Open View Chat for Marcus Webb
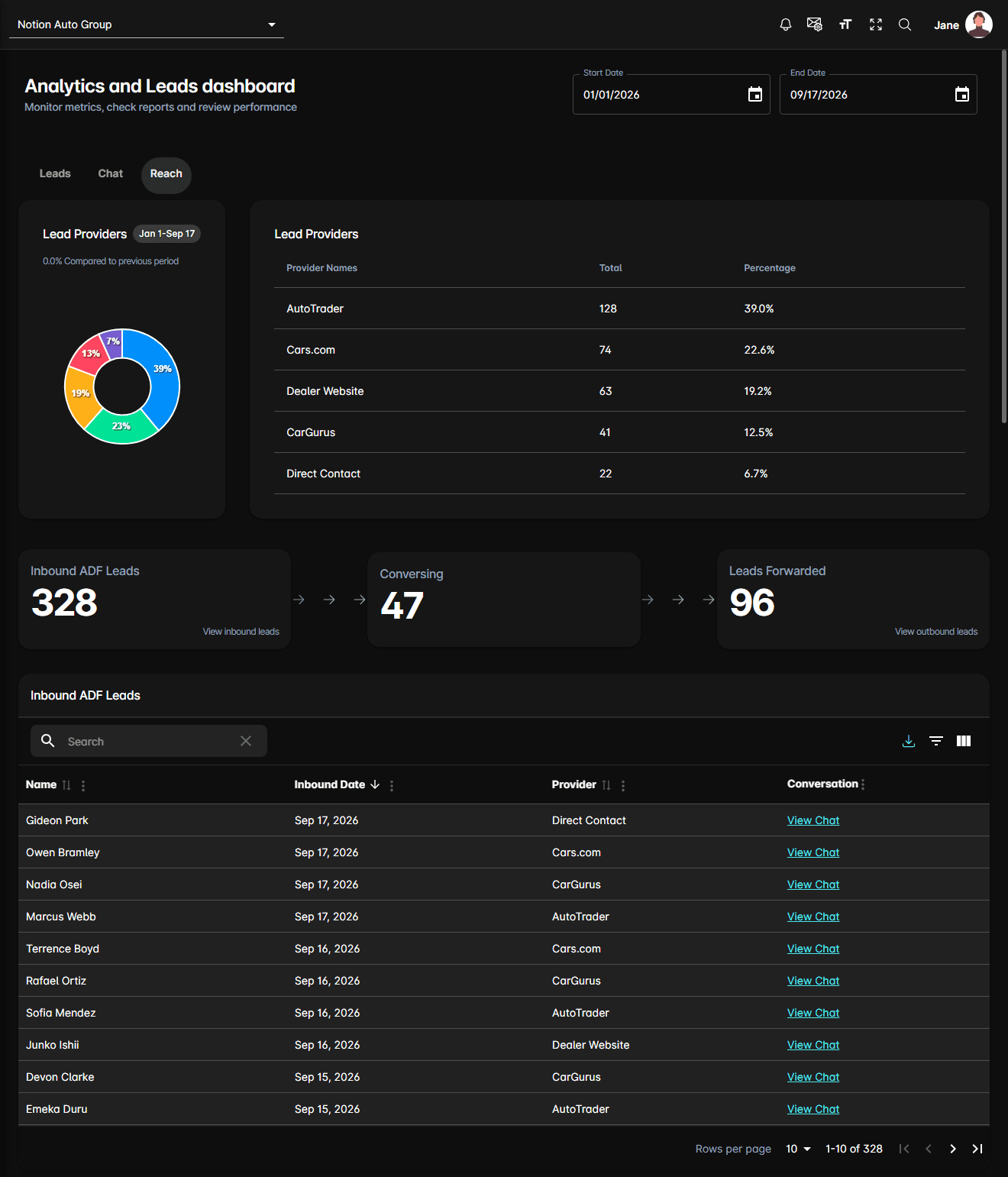Viewport: 1008px width, 1177px height. point(813,917)
